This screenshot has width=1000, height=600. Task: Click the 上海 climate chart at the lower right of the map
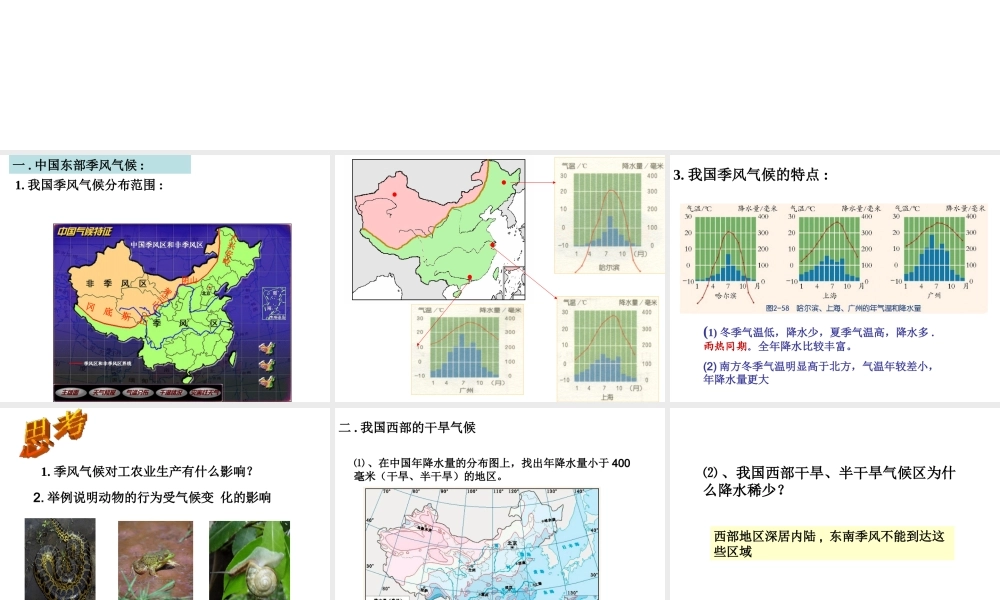(607, 349)
